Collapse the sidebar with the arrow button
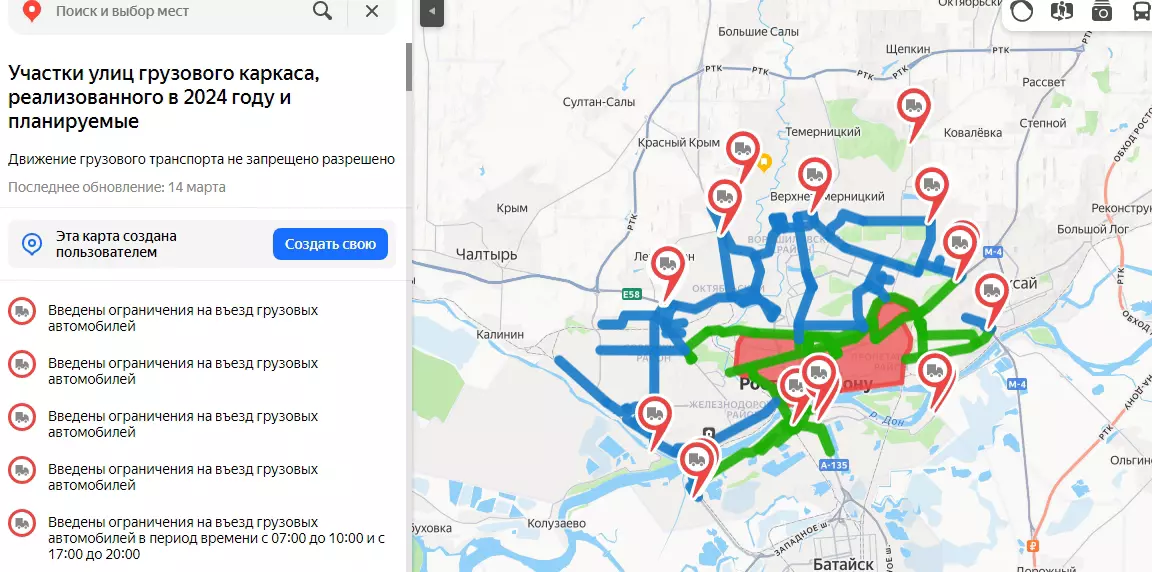Screen dimensions: 1152x572 (430, 12)
